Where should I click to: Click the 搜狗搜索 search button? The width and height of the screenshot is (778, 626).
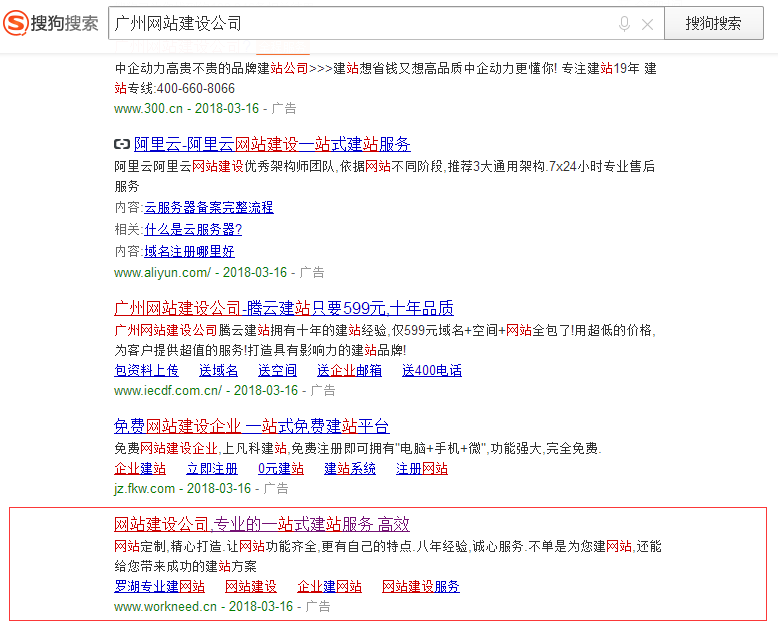click(713, 23)
